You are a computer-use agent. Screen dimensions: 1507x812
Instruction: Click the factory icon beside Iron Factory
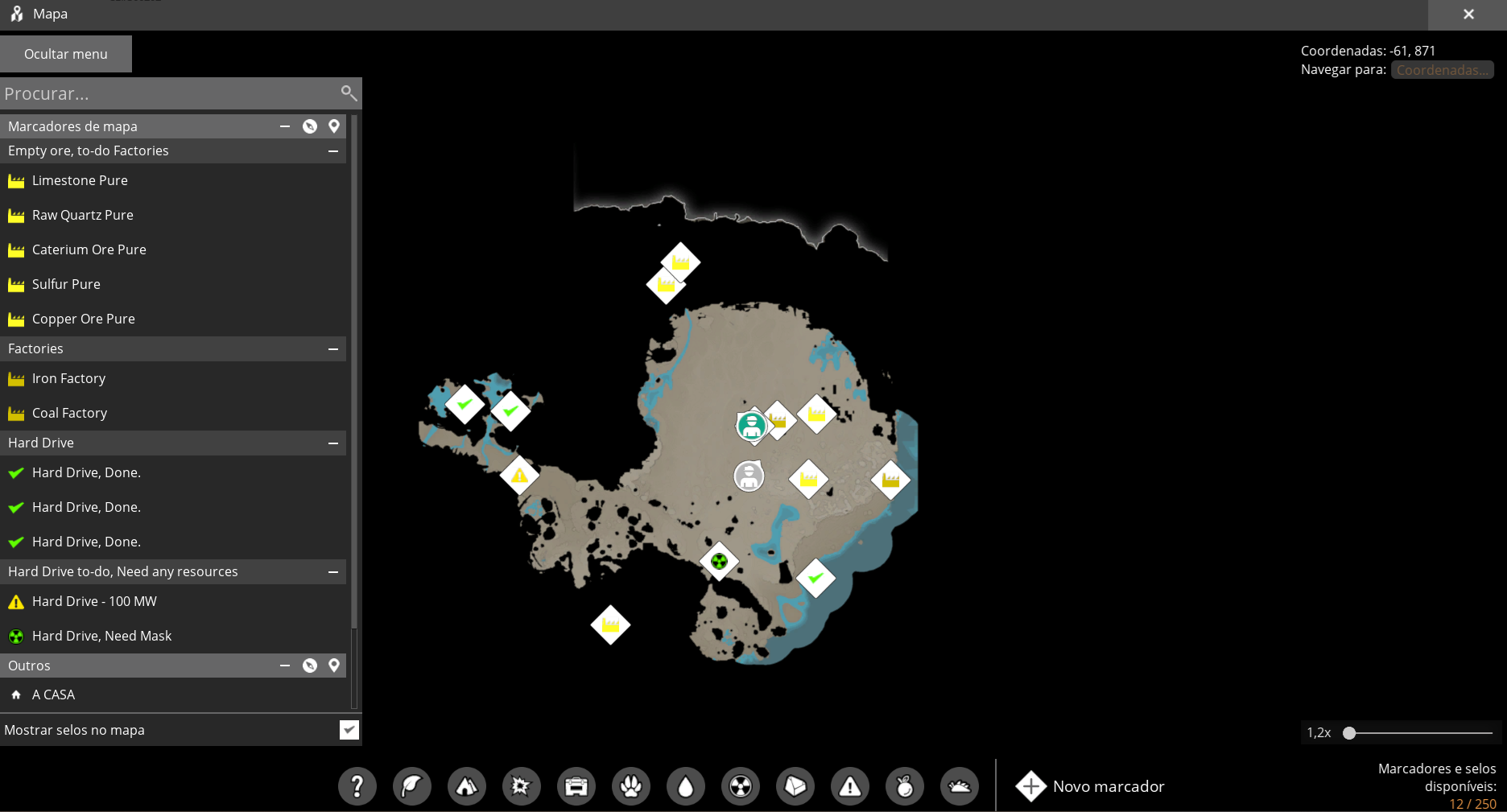tap(16, 379)
